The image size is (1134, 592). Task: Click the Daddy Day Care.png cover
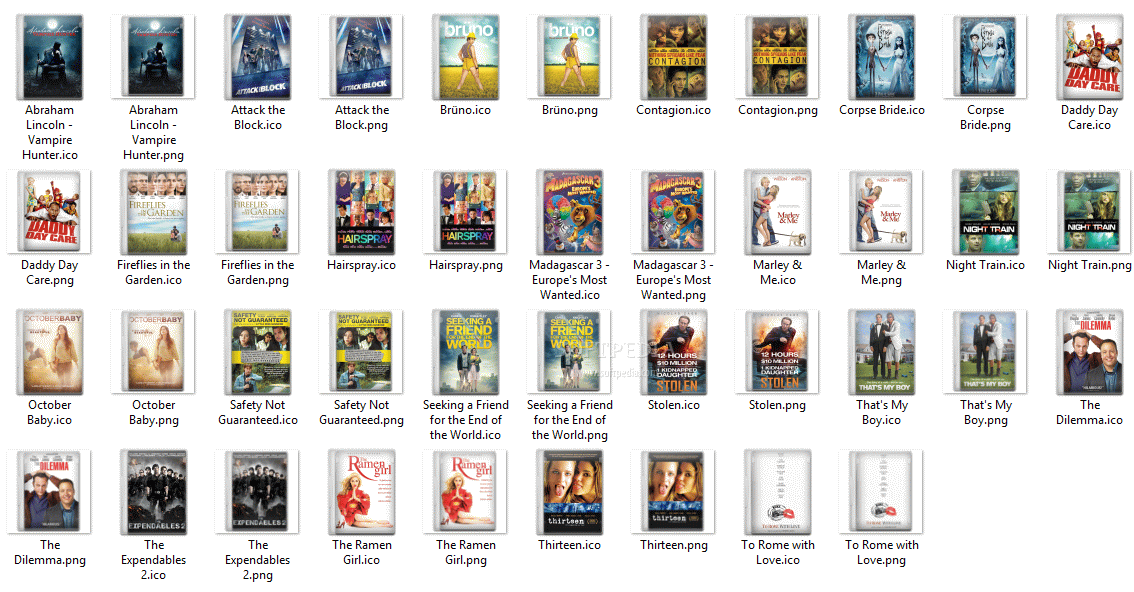pyautogui.click(x=50, y=212)
